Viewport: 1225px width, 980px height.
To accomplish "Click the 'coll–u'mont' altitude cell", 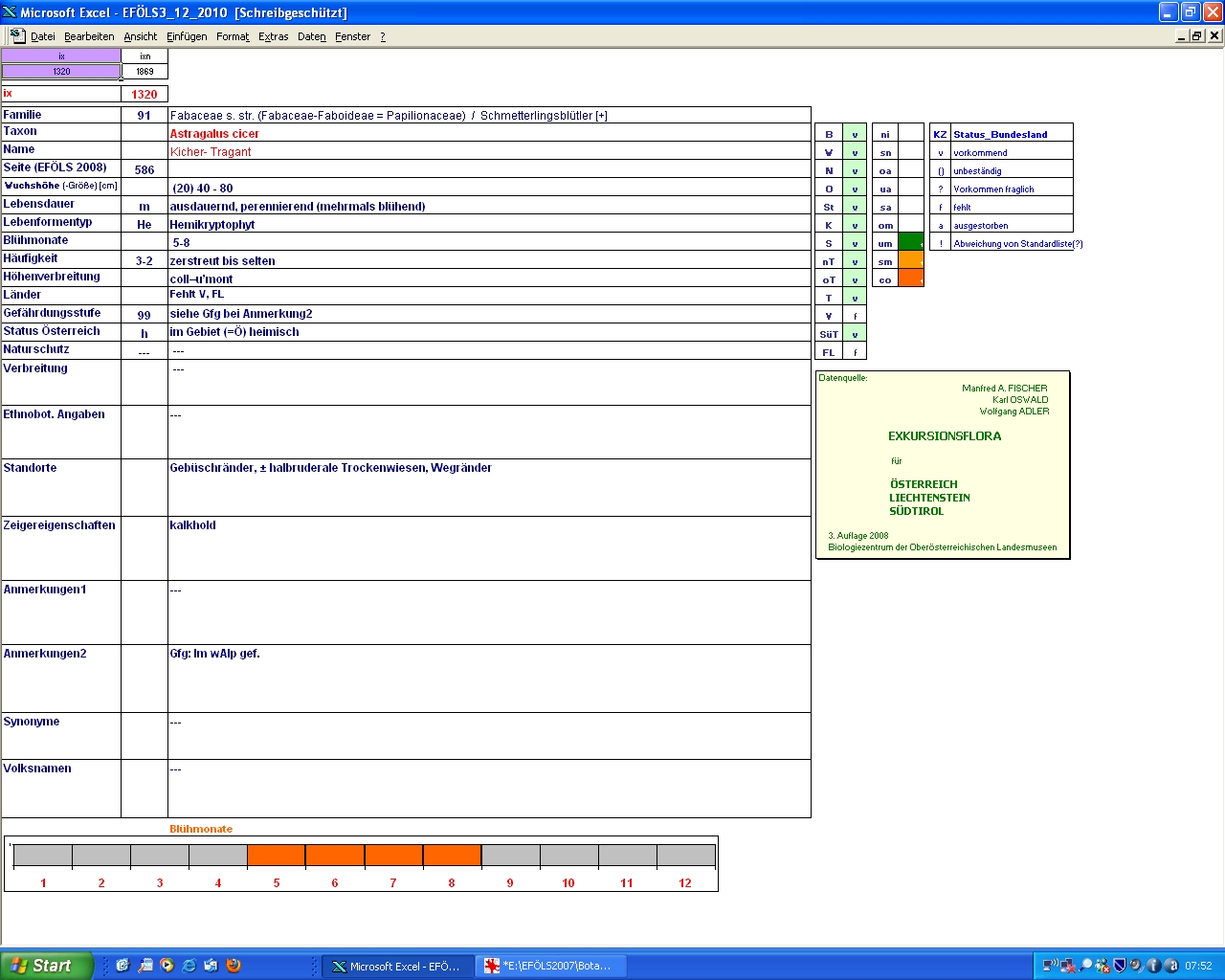I will 489,278.
